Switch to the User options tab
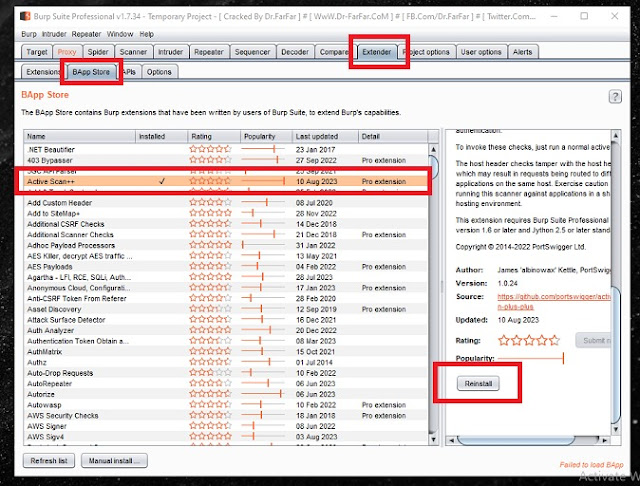Viewport: 640px width, 486px height. point(481,52)
